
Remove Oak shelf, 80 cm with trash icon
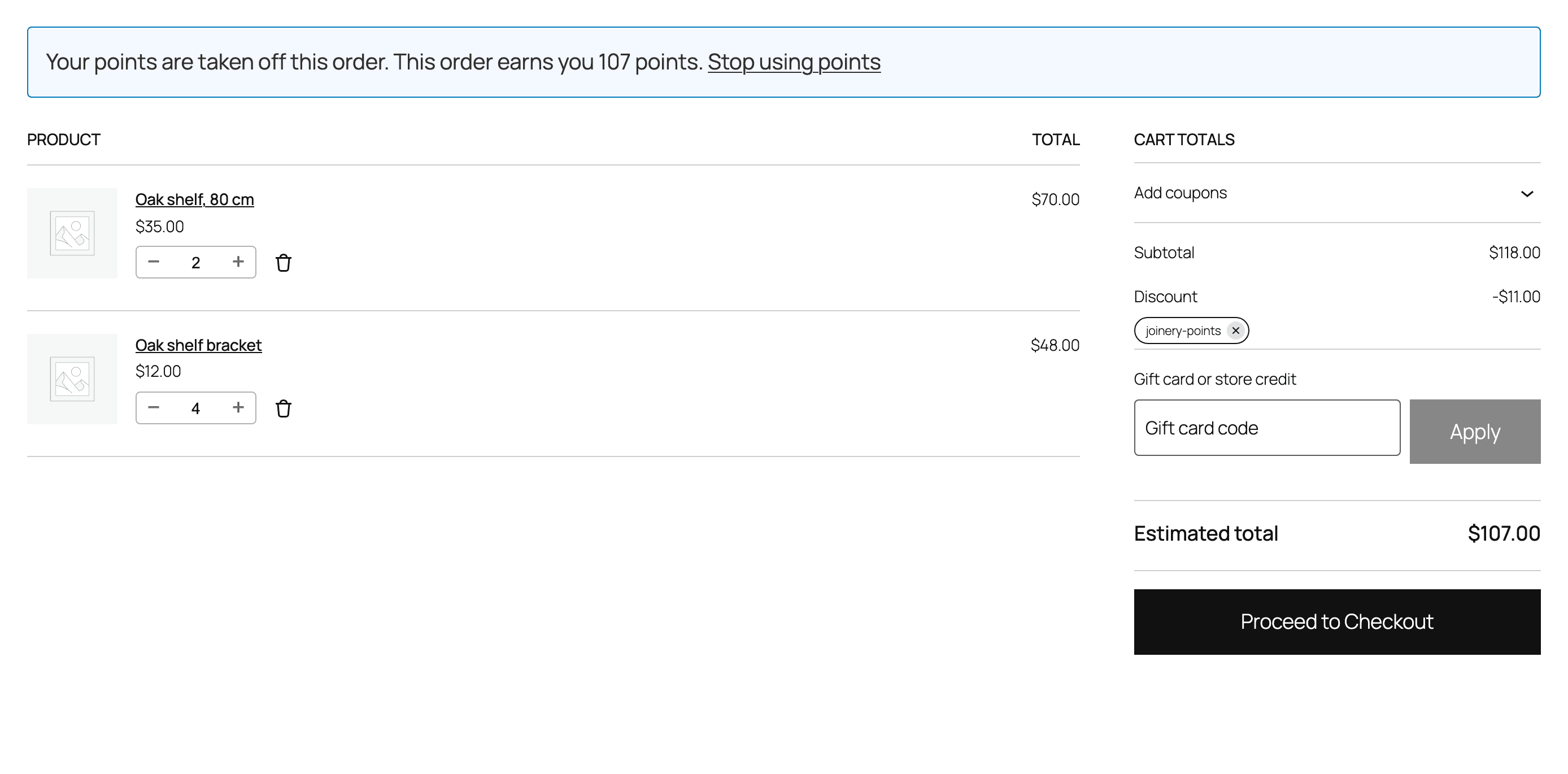[x=283, y=263]
